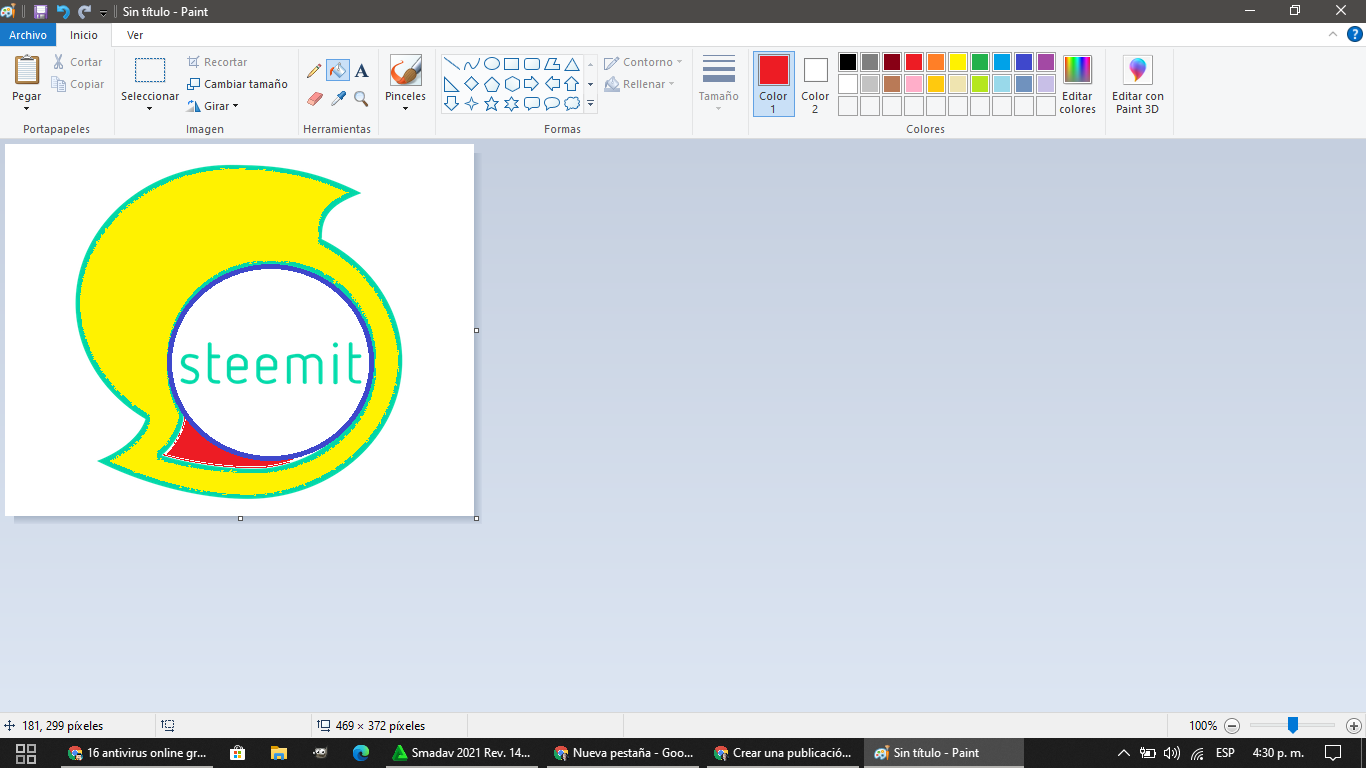Click the zoom slider thumb
This screenshot has height=768, width=1366.
pyautogui.click(x=1293, y=725)
